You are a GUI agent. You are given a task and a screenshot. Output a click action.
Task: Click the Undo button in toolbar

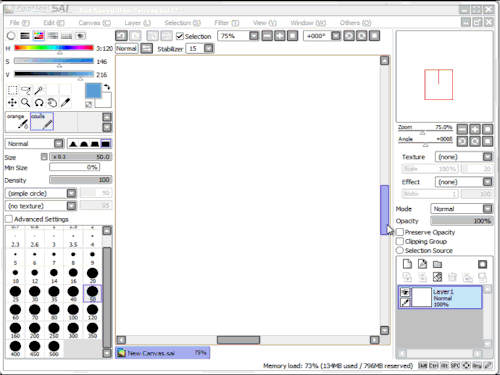[x=121, y=36]
